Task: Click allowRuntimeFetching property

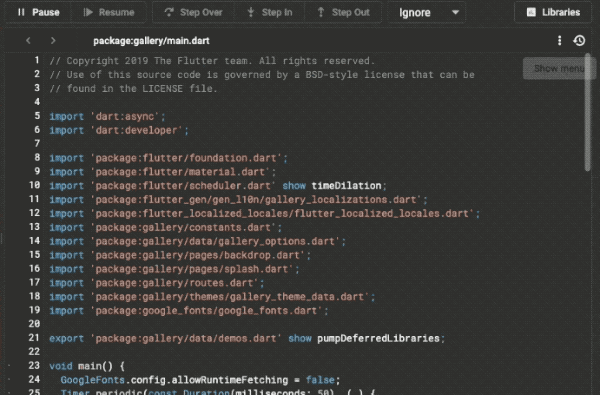Action: pyautogui.click(x=230, y=380)
